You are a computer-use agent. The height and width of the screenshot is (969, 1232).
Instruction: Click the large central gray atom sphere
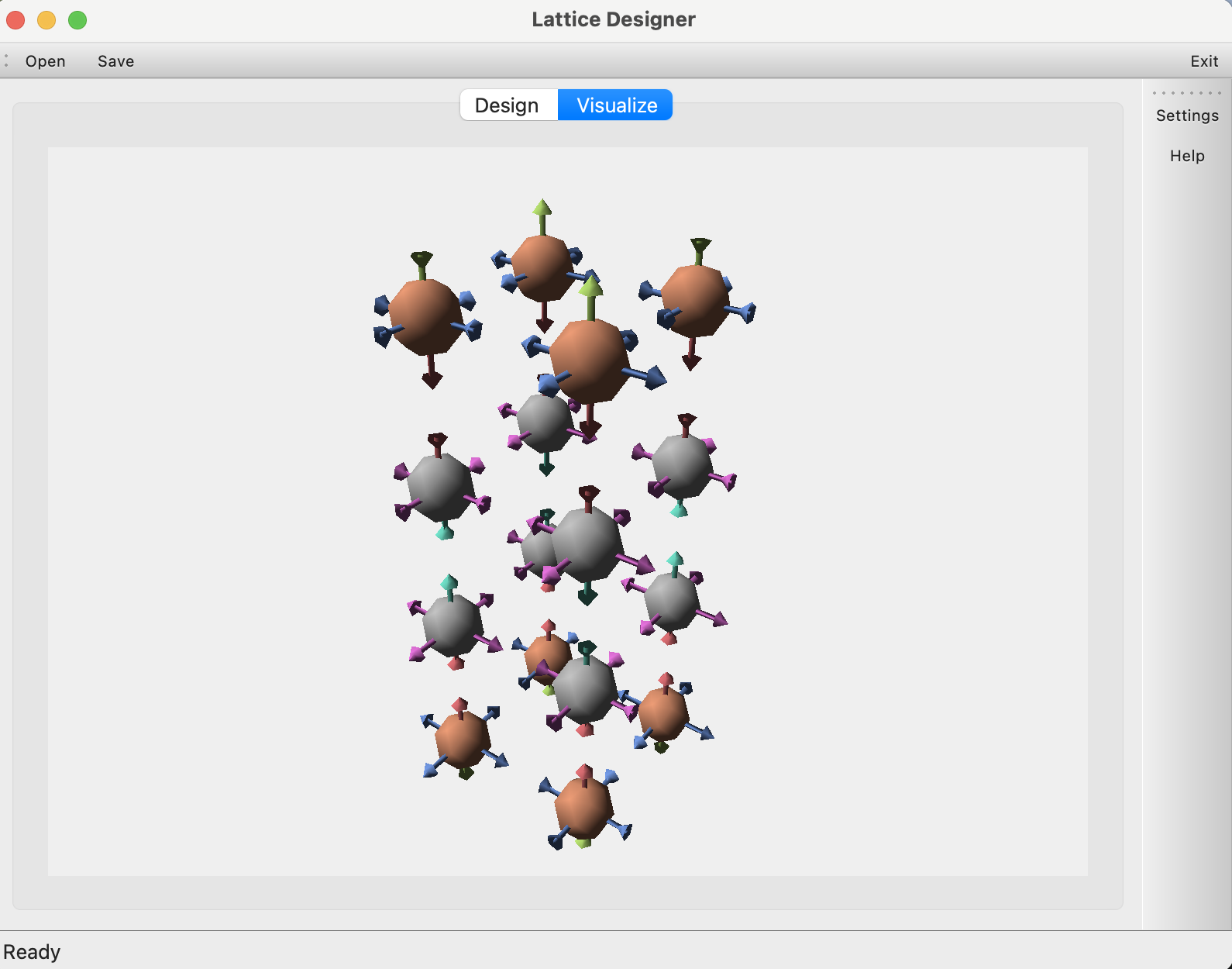pyautogui.click(x=586, y=543)
